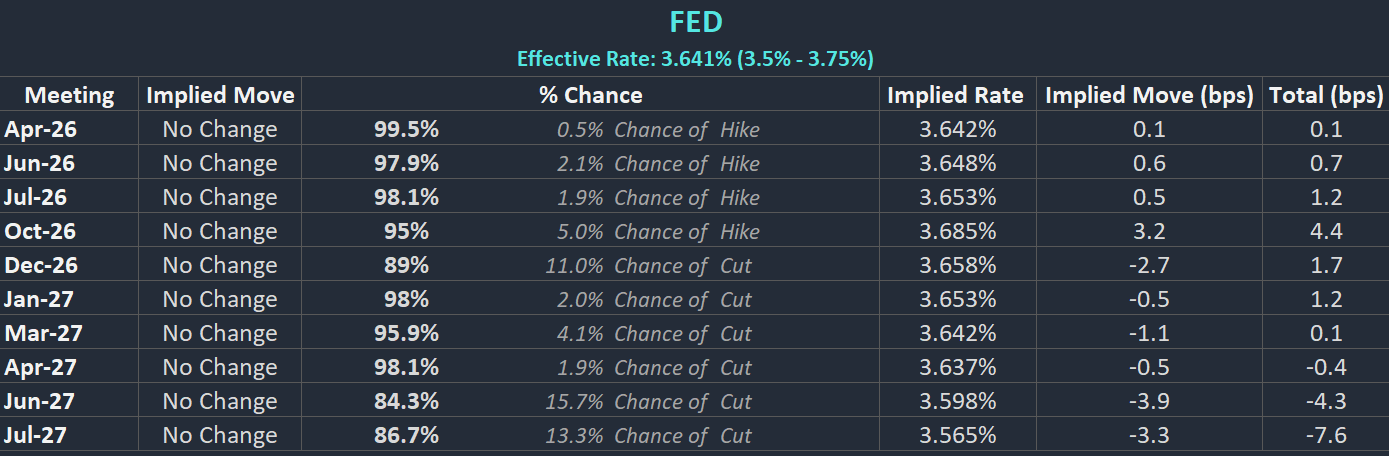The image size is (1389, 456).
Task: Click the 84.3% no-change probability
Action: 406,401
